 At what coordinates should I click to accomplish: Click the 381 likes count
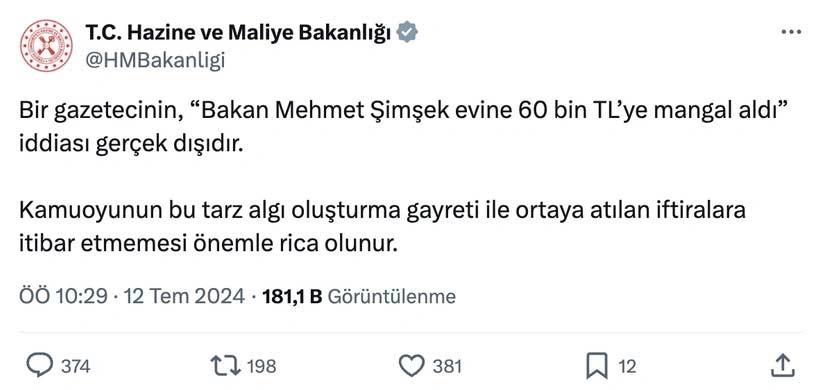[x=447, y=366]
